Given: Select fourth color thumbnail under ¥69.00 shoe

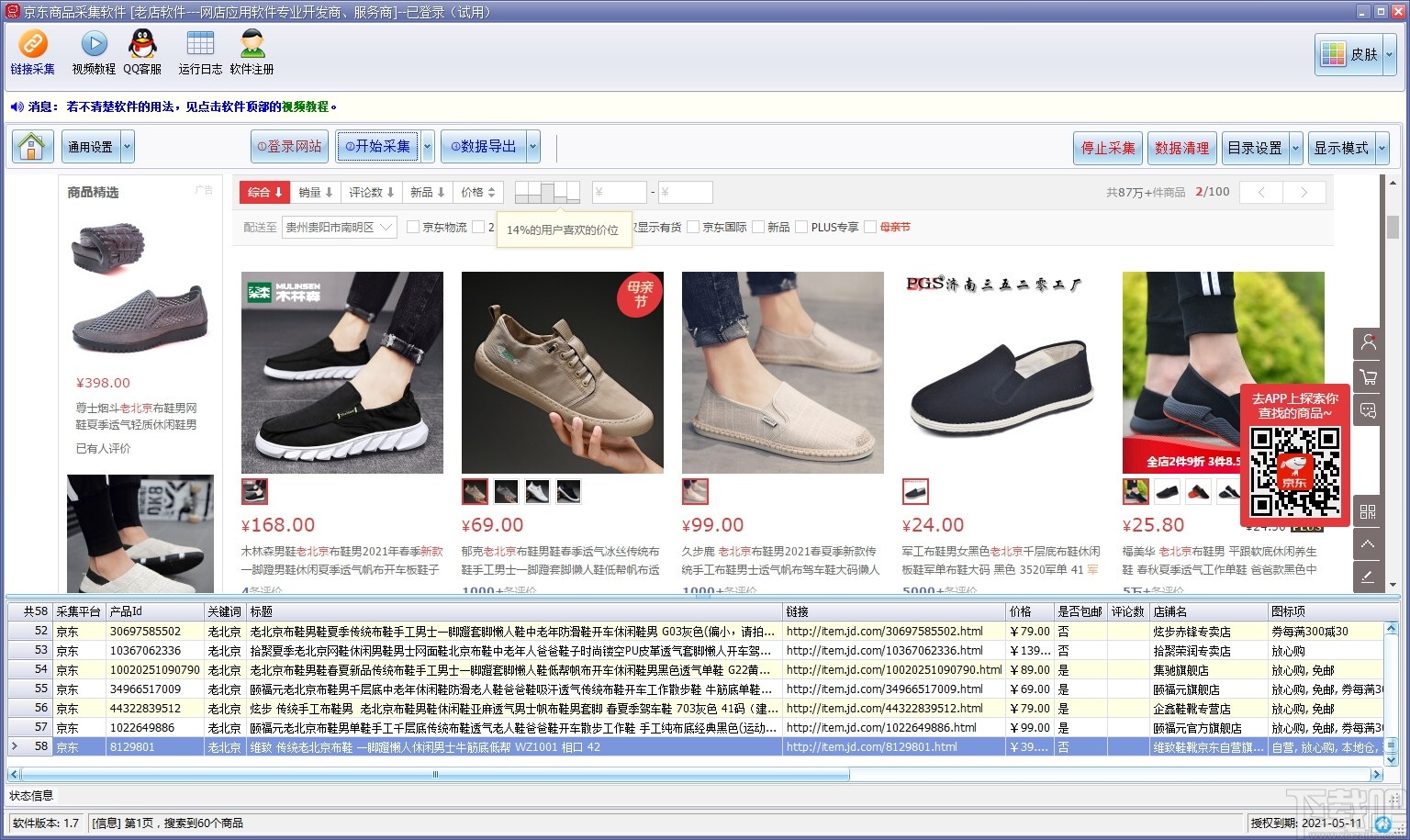Looking at the screenshot, I should [x=568, y=492].
